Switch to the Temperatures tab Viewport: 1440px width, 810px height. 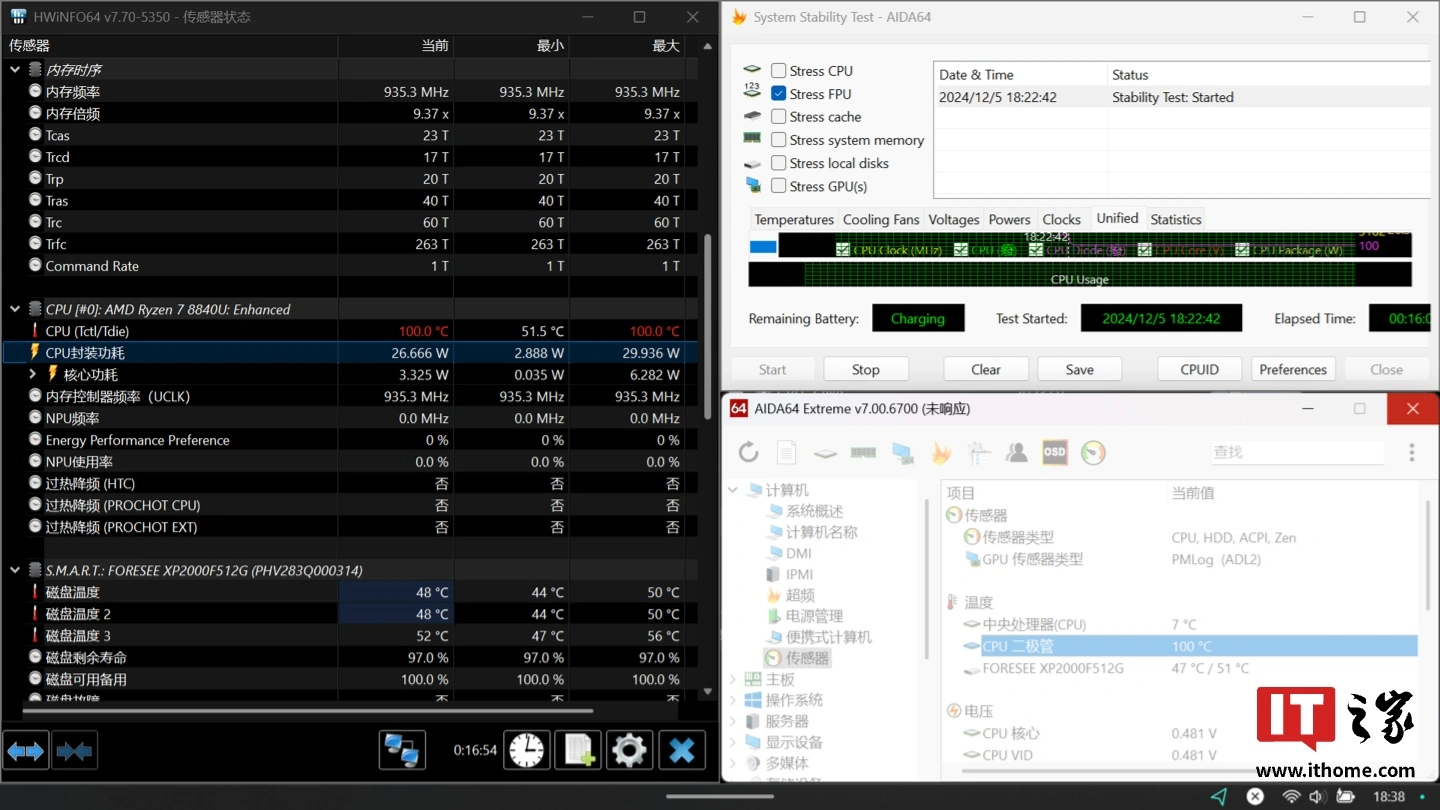pos(793,219)
